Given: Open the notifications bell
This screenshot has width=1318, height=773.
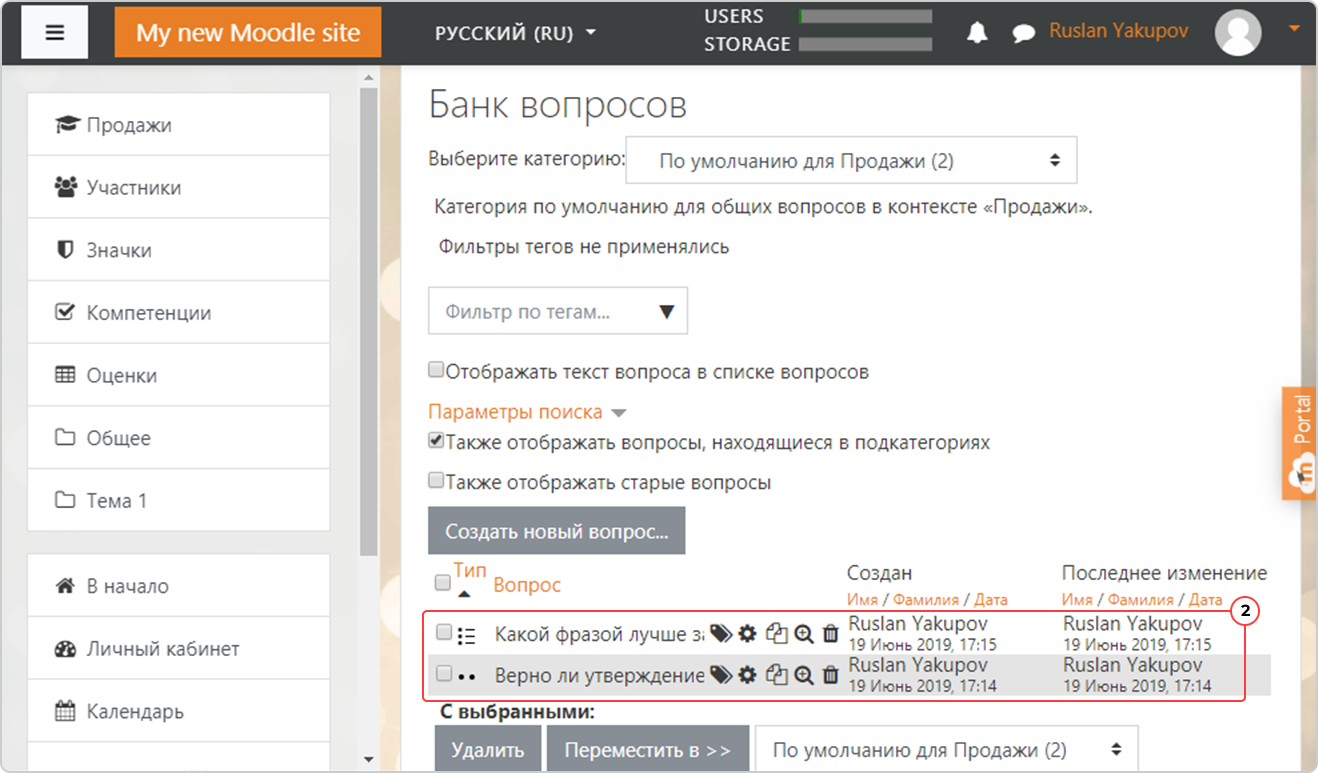Looking at the screenshot, I should [977, 32].
